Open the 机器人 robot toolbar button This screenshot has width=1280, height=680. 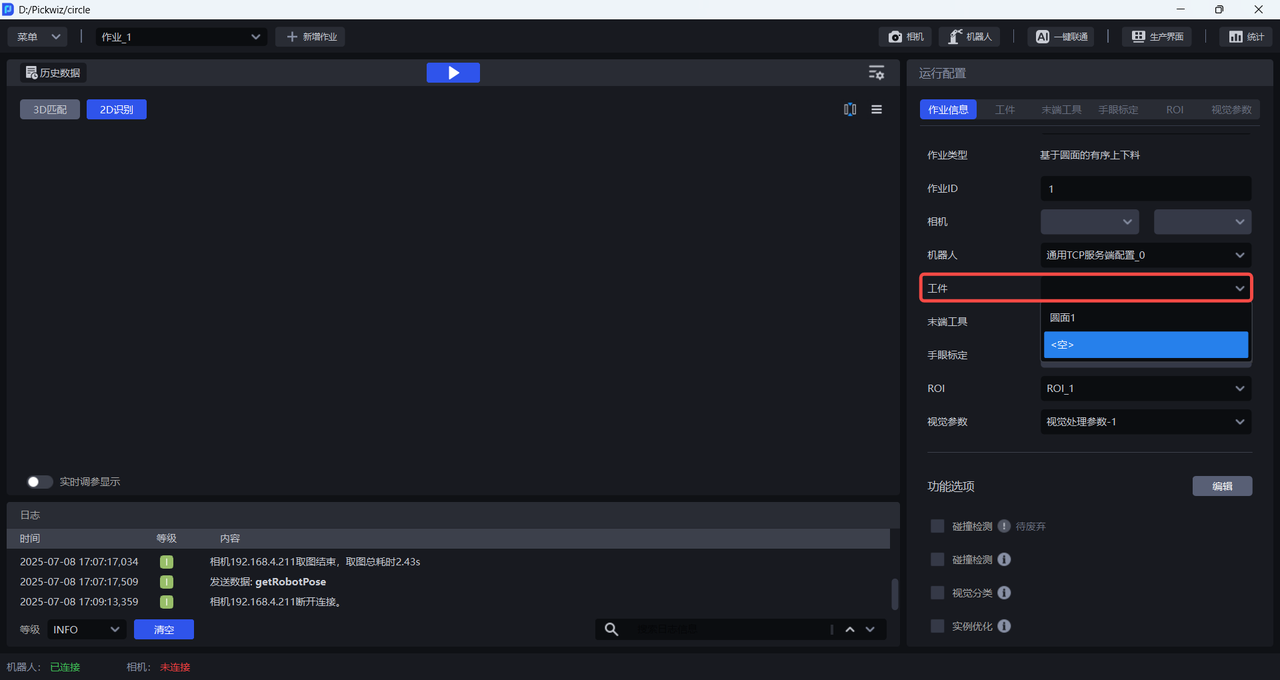(969, 37)
